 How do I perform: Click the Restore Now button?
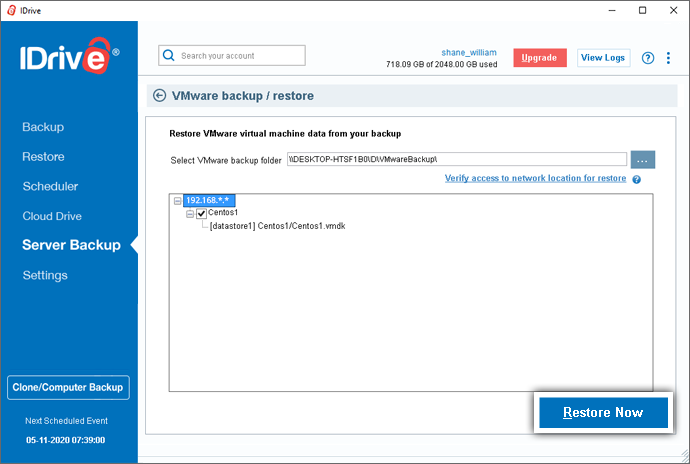[x=603, y=412]
